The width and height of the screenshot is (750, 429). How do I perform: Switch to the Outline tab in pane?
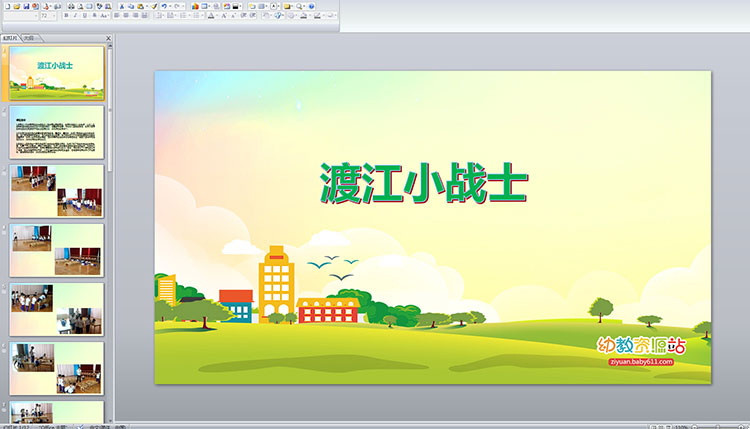tap(30, 38)
